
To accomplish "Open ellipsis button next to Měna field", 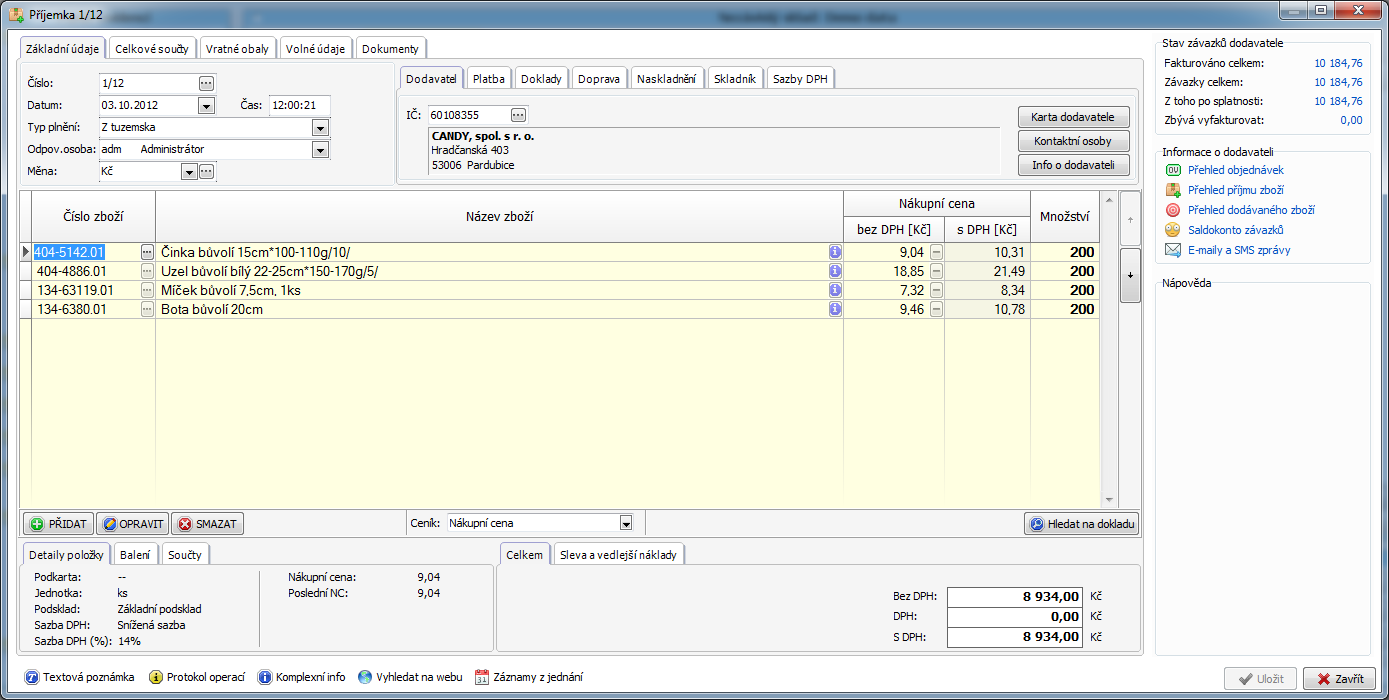I will pos(206,172).
